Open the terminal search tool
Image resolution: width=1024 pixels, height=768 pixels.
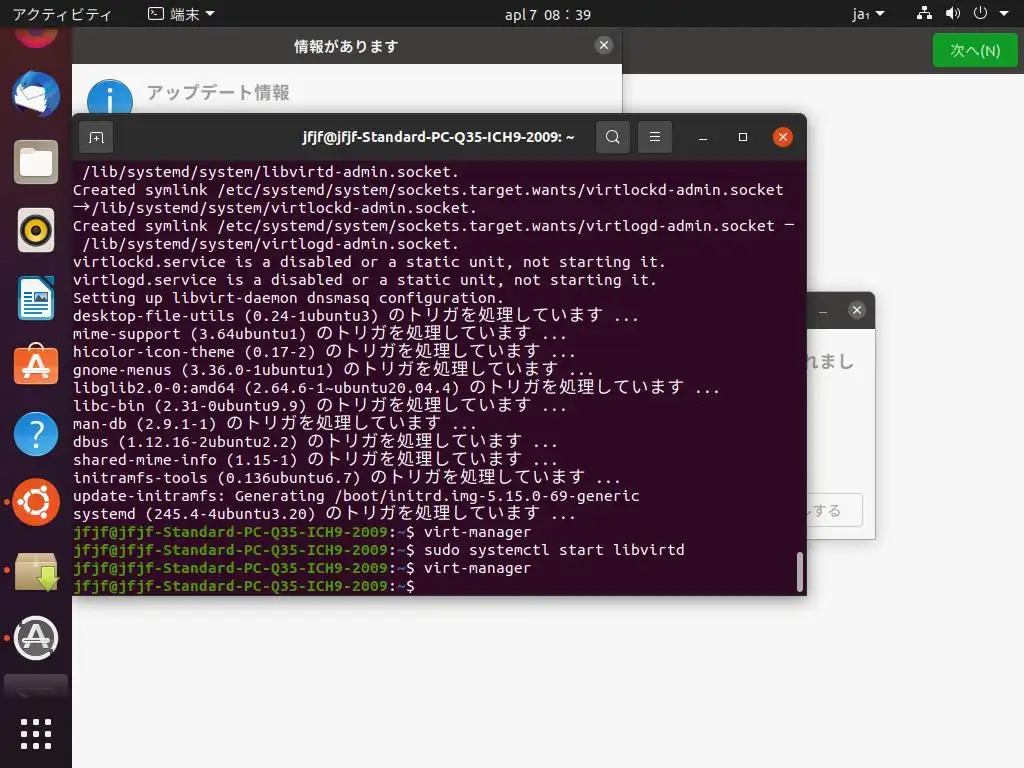click(x=613, y=137)
